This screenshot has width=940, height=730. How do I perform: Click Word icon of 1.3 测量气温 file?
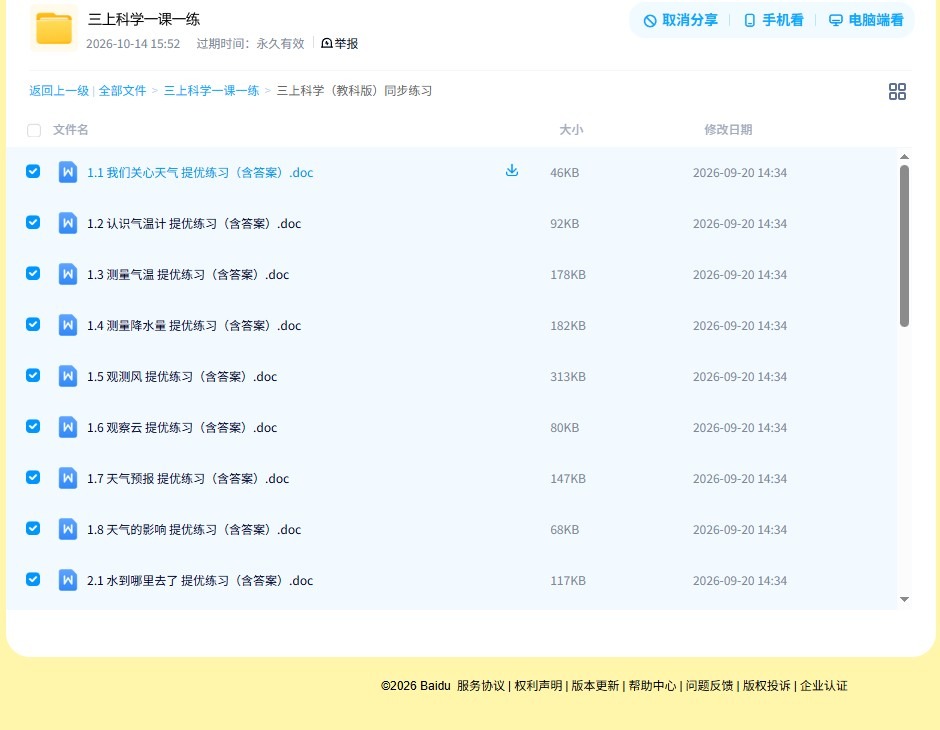[x=68, y=274]
